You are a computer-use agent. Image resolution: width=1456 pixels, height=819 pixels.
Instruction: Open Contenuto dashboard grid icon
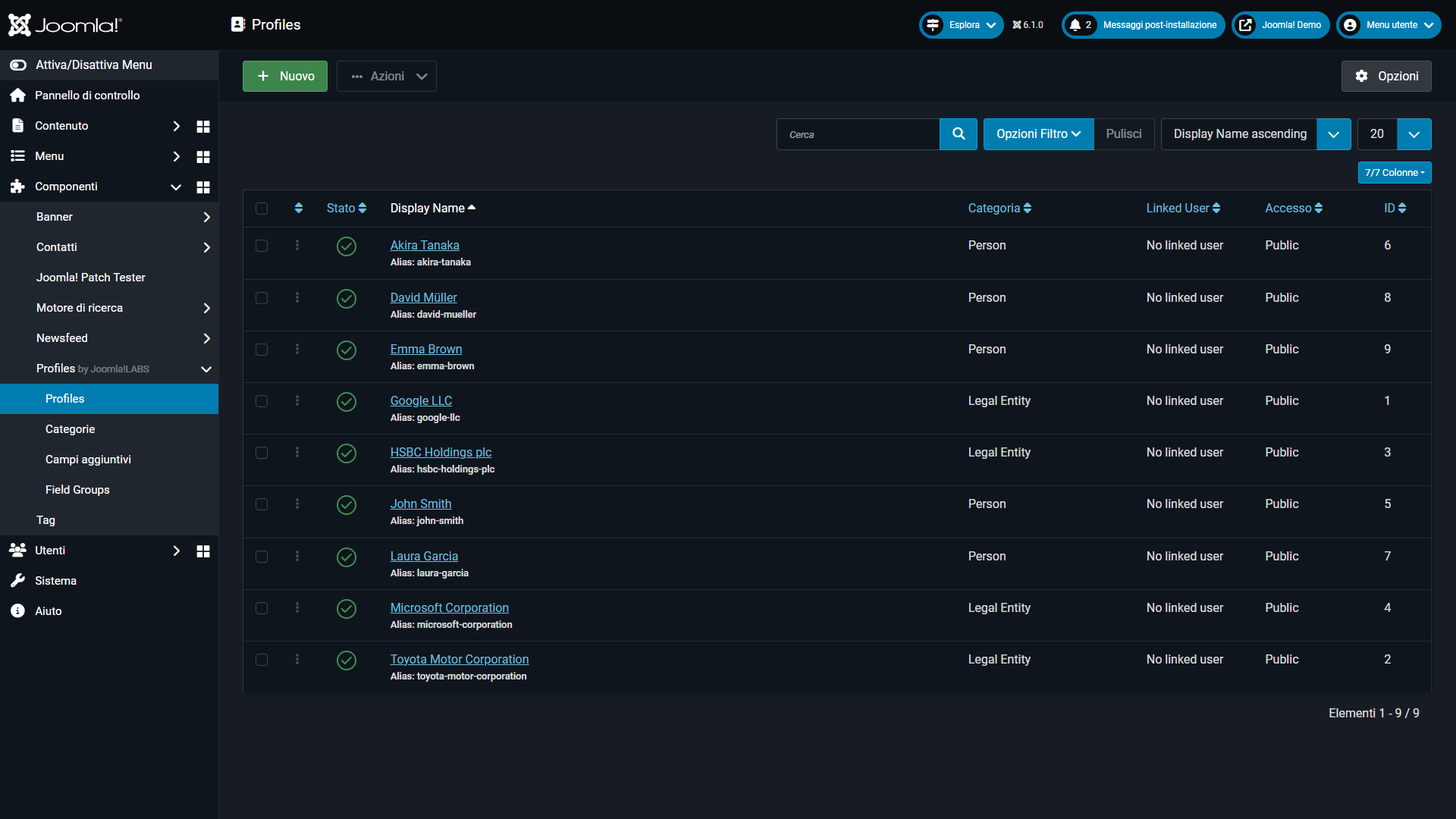click(x=203, y=126)
